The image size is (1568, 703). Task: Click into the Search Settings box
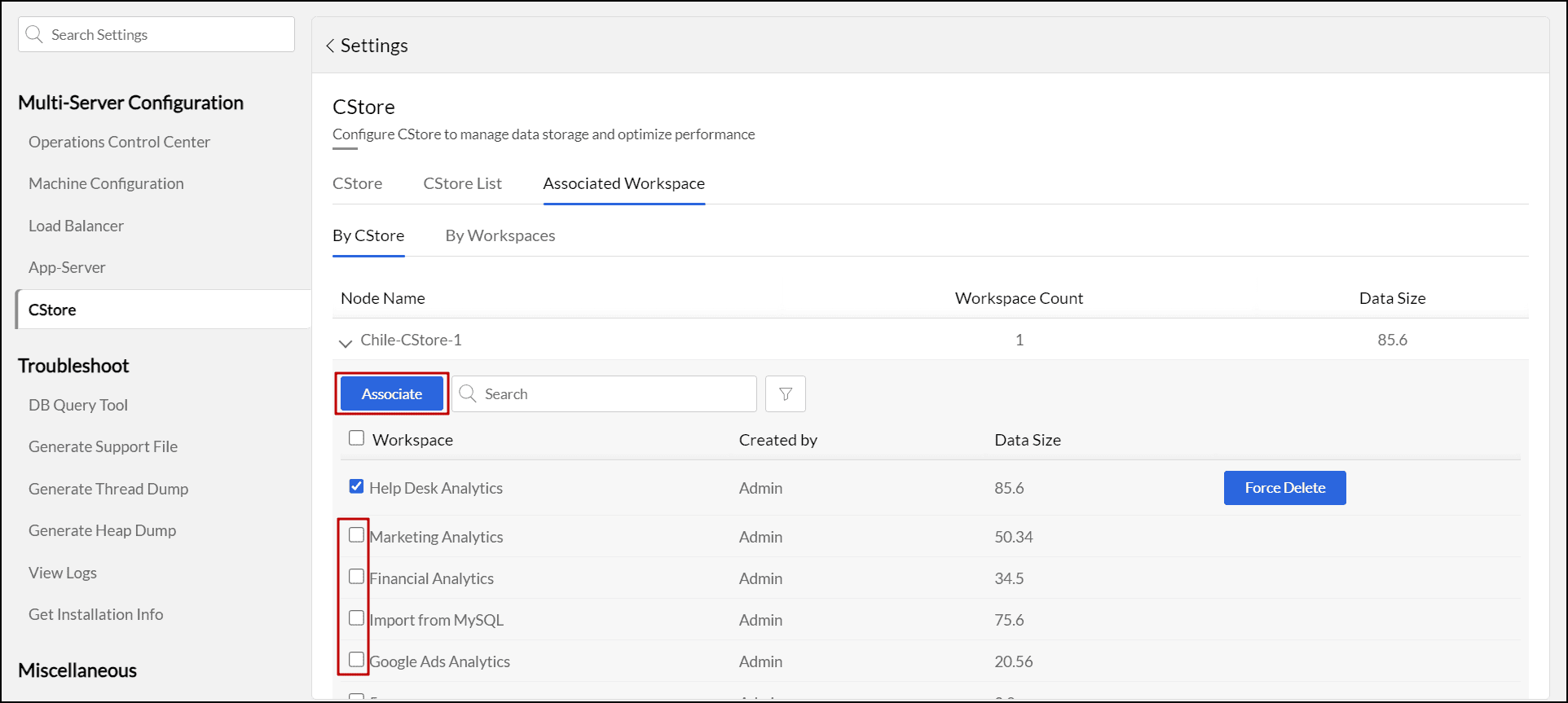167,35
